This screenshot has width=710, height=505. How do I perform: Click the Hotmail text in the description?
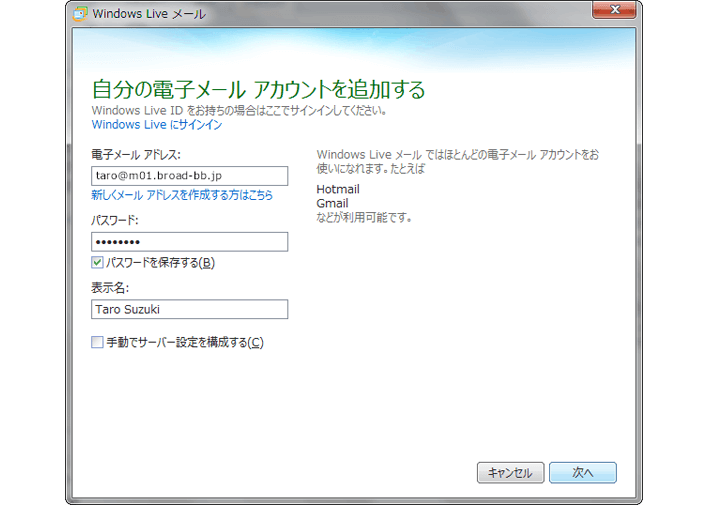coord(337,189)
